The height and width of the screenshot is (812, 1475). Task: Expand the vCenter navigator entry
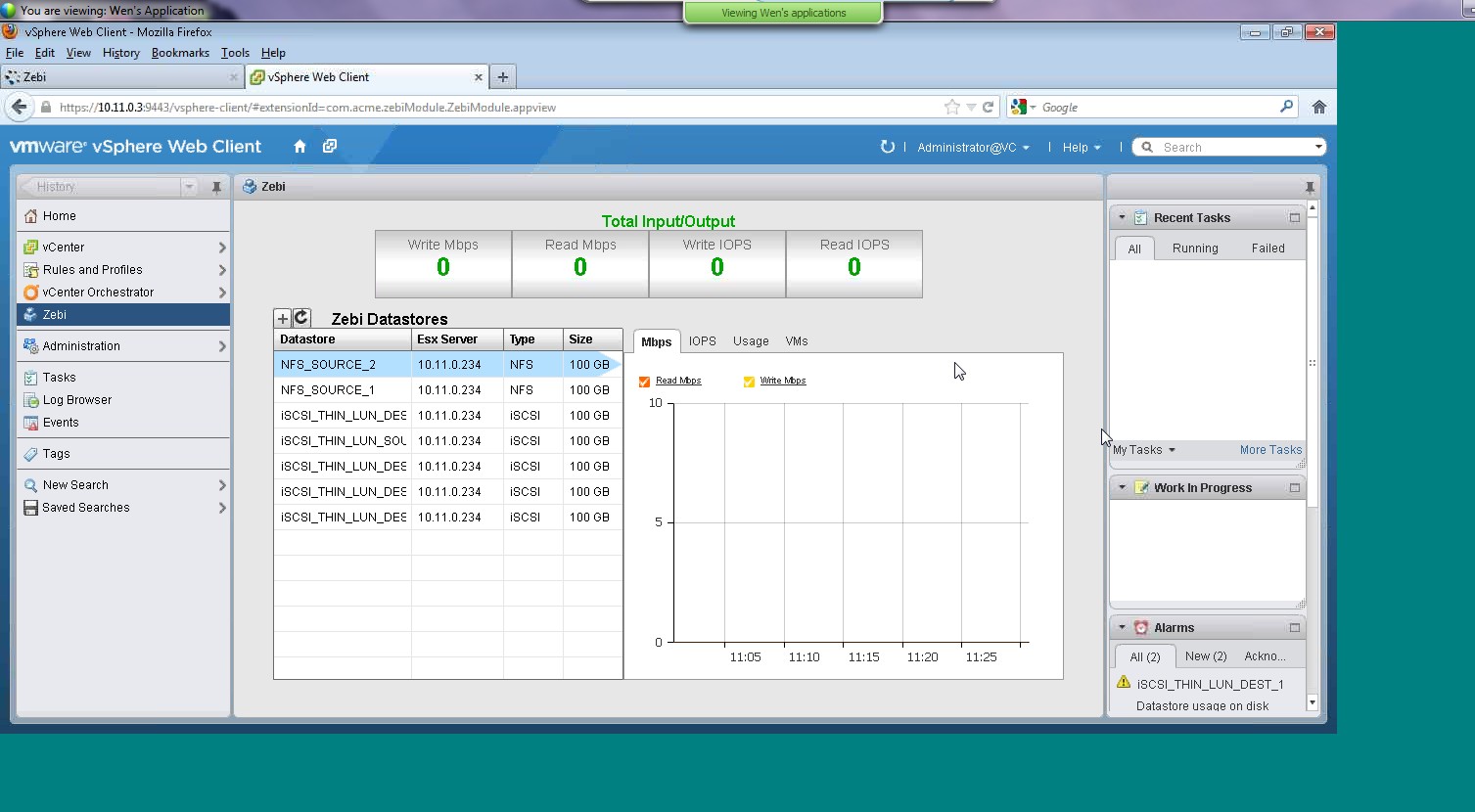222,248
